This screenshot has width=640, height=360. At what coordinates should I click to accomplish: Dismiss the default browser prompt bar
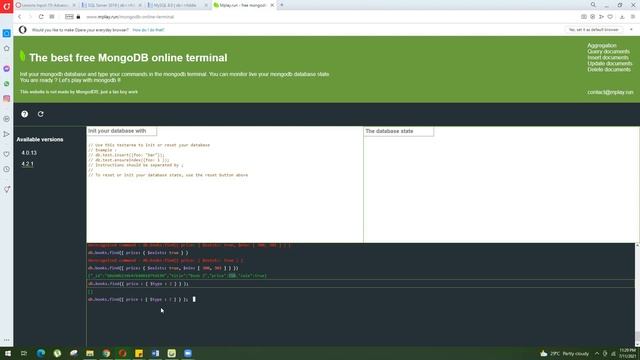coord(631,30)
